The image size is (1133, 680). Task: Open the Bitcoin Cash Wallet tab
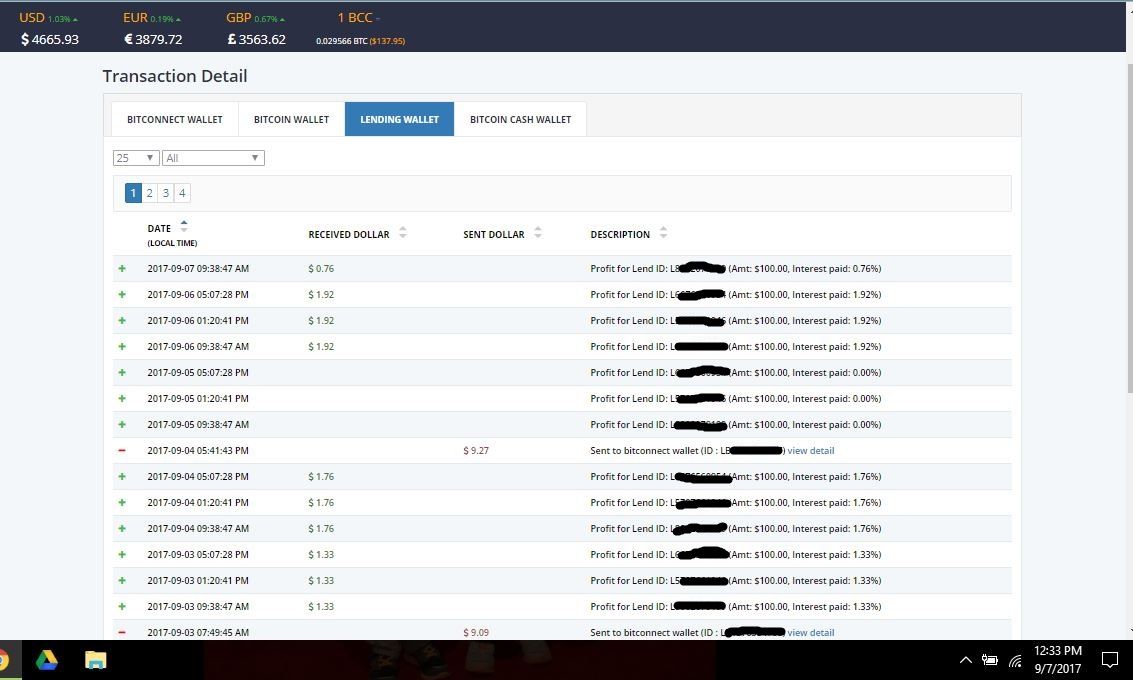pyautogui.click(x=520, y=119)
